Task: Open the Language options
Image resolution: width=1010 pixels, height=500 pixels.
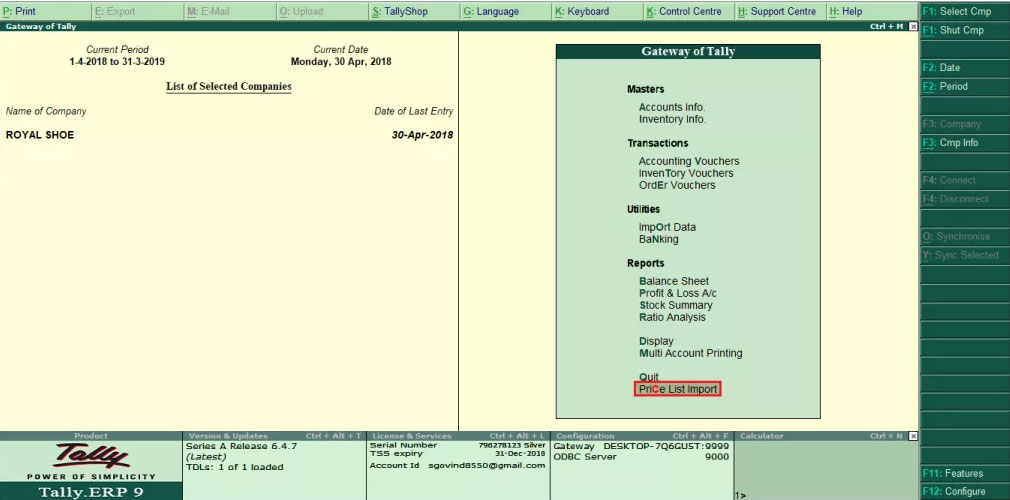Action: (506, 12)
